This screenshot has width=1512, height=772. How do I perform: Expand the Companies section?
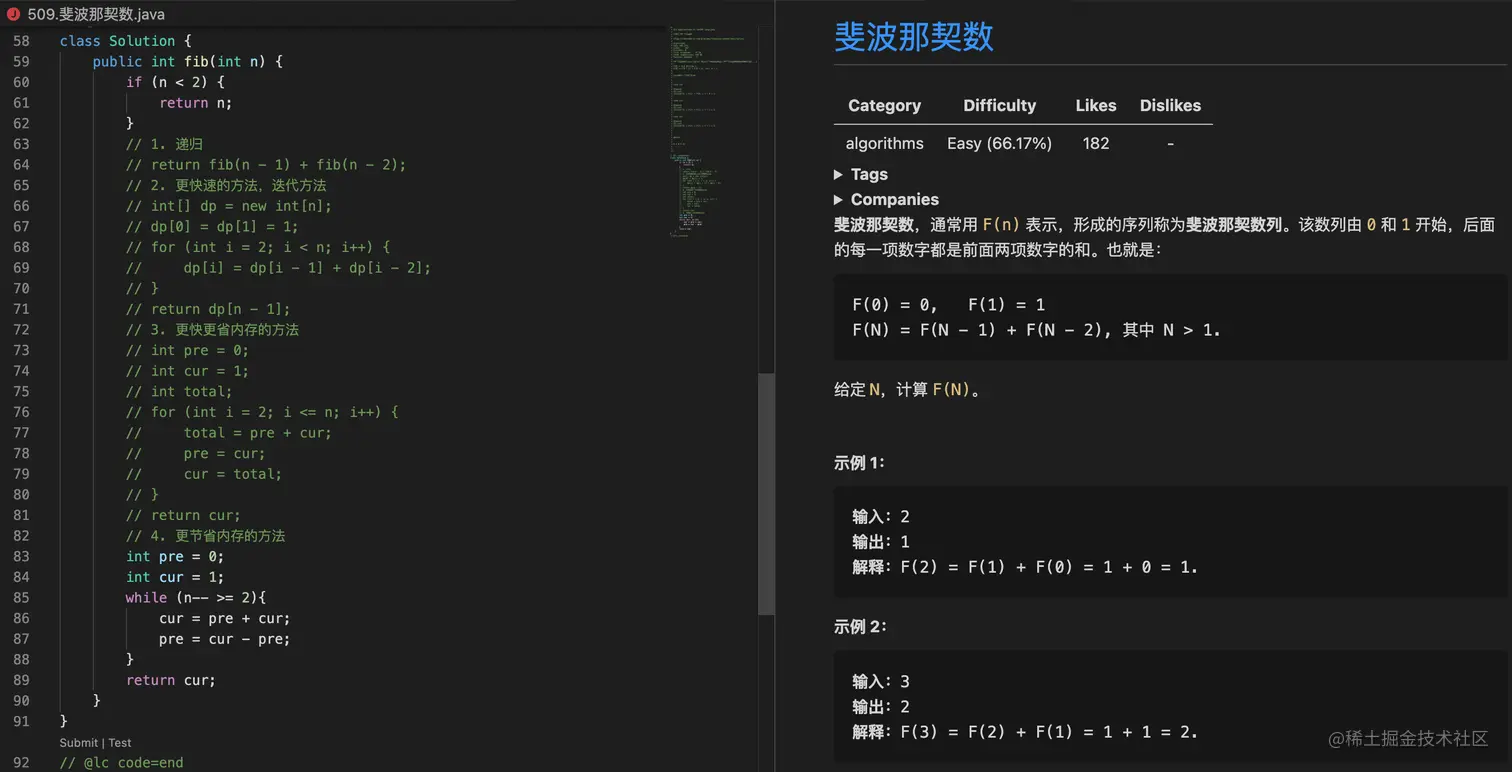[893, 199]
